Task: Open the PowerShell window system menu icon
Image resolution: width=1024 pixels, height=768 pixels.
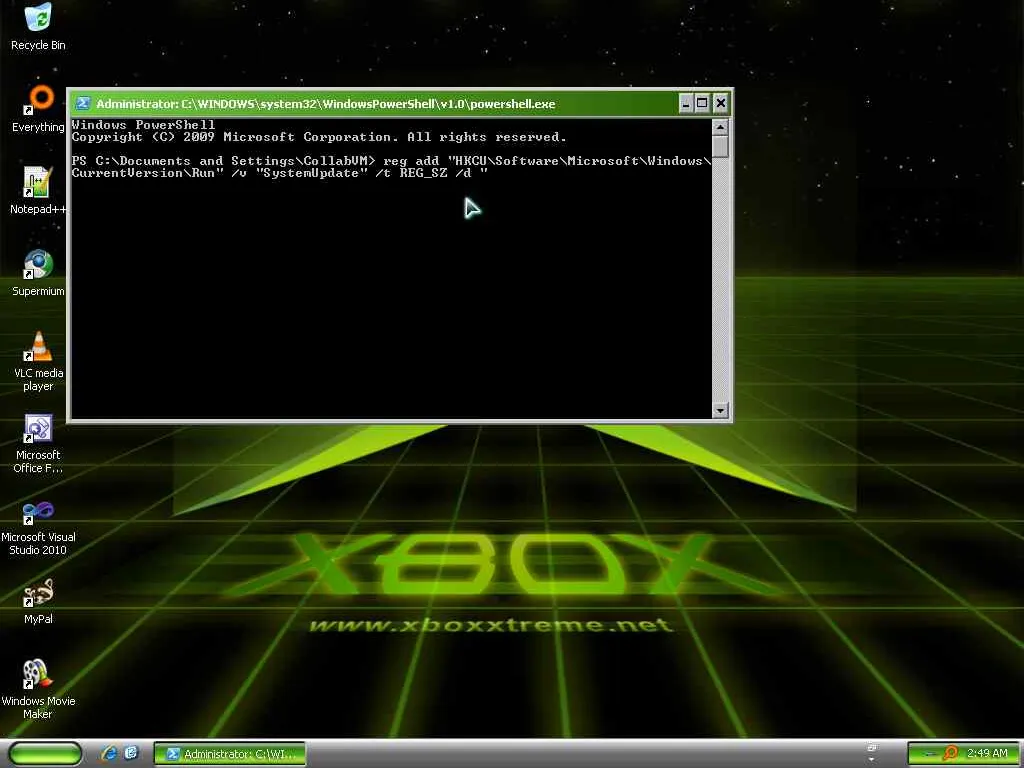Action: [83, 103]
